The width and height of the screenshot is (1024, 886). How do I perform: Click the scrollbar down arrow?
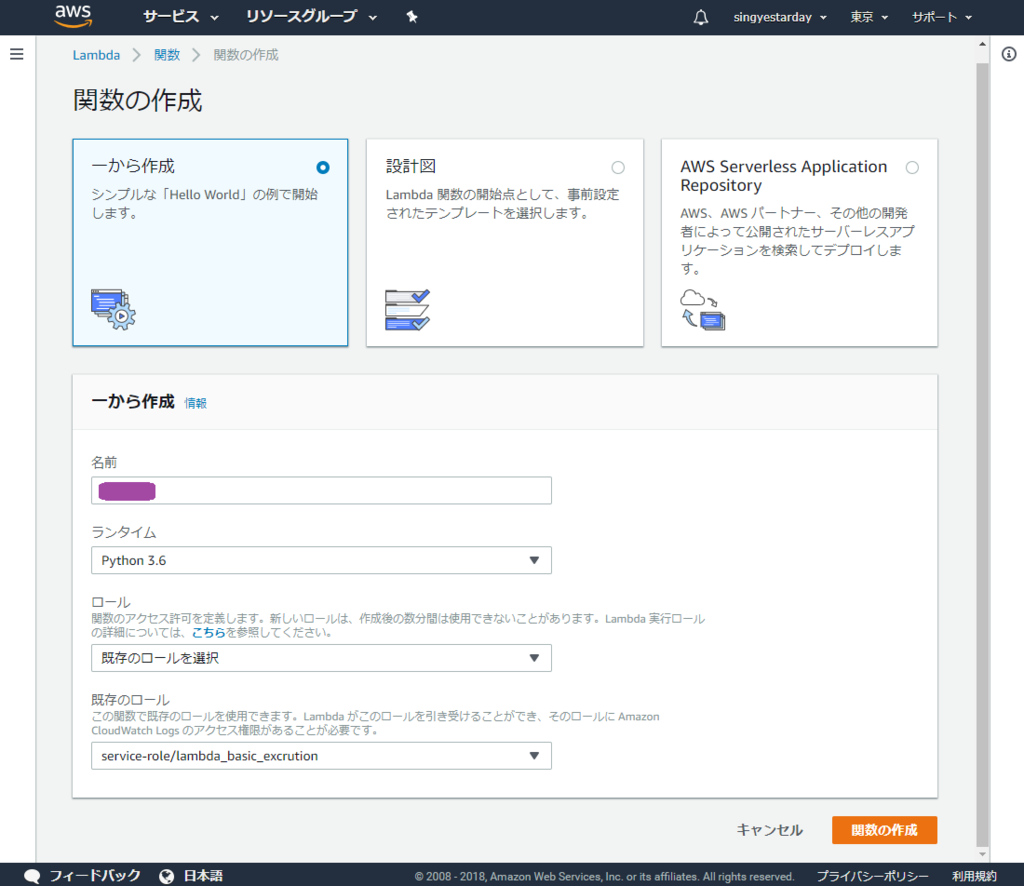[x=982, y=854]
